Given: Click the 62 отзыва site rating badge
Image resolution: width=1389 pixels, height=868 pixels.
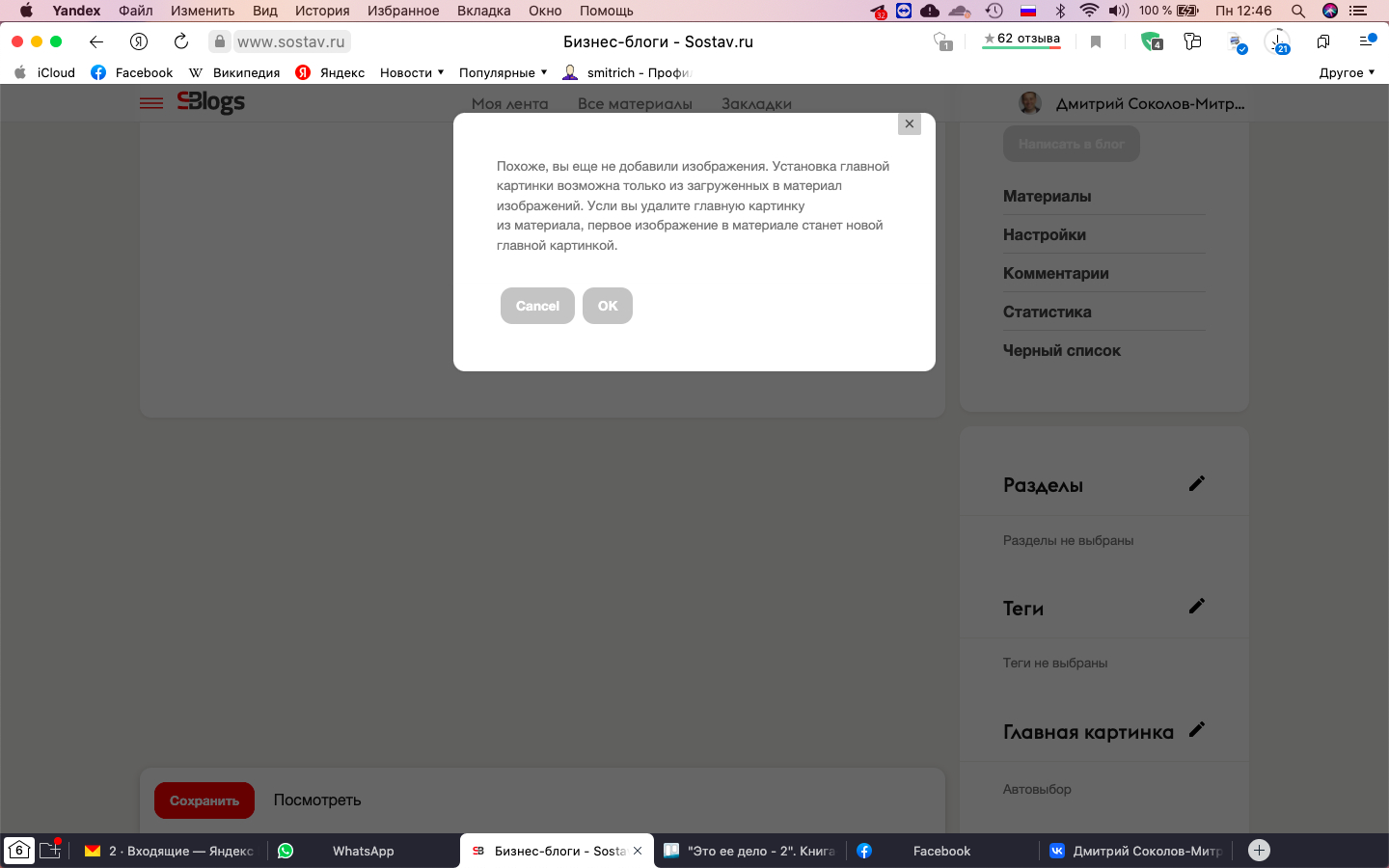Looking at the screenshot, I should (1021, 40).
